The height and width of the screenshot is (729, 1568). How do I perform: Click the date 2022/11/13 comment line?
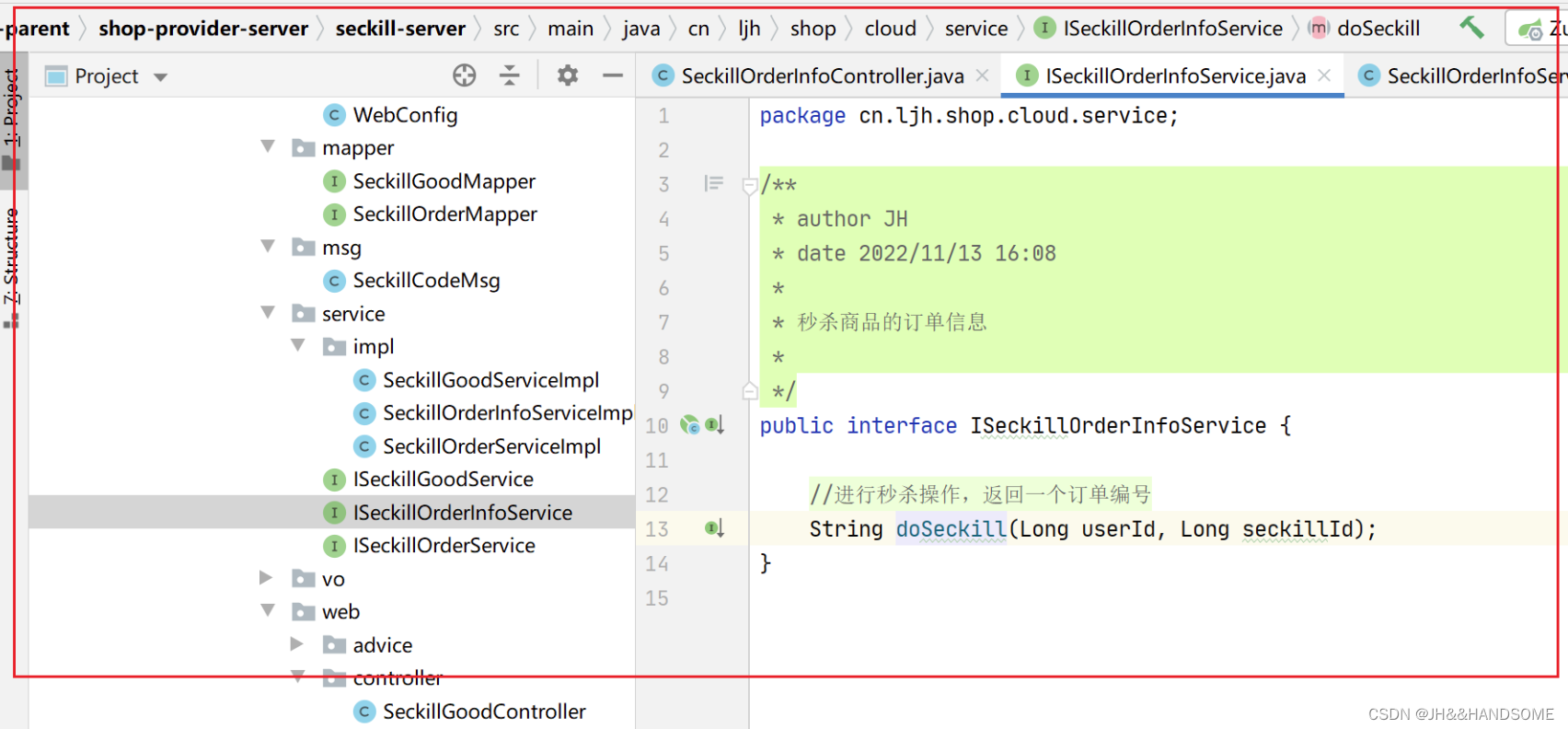click(915, 253)
